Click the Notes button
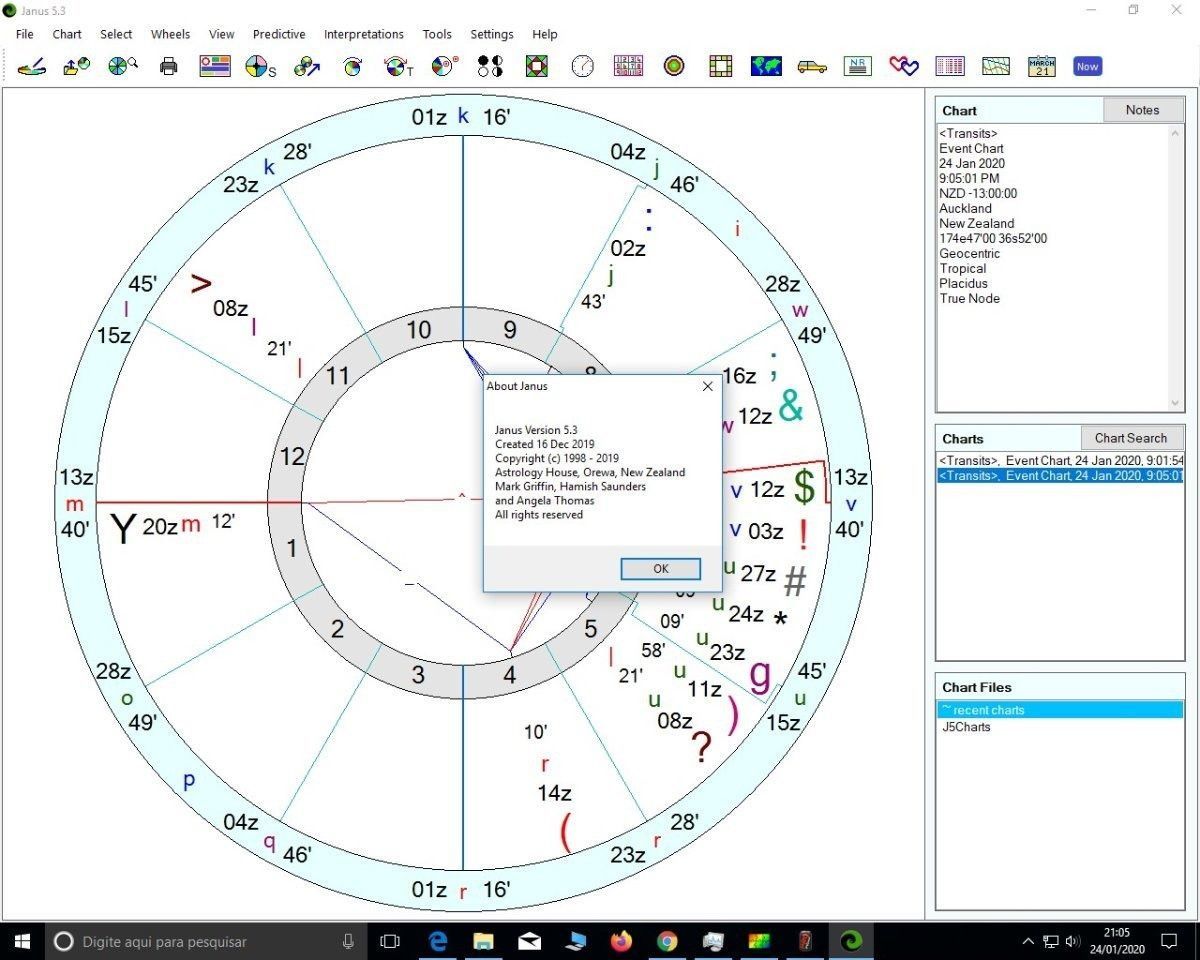Viewport: 1200px width, 960px height. point(1143,110)
